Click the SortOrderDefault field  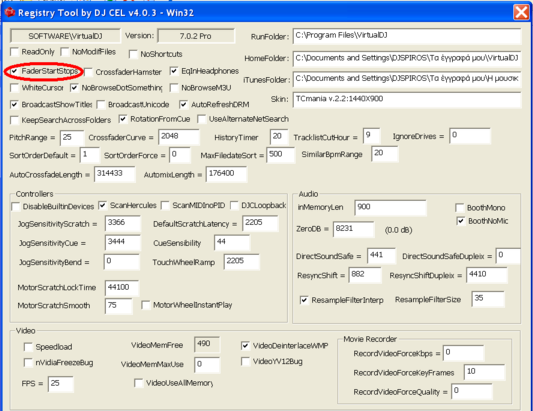(89, 155)
